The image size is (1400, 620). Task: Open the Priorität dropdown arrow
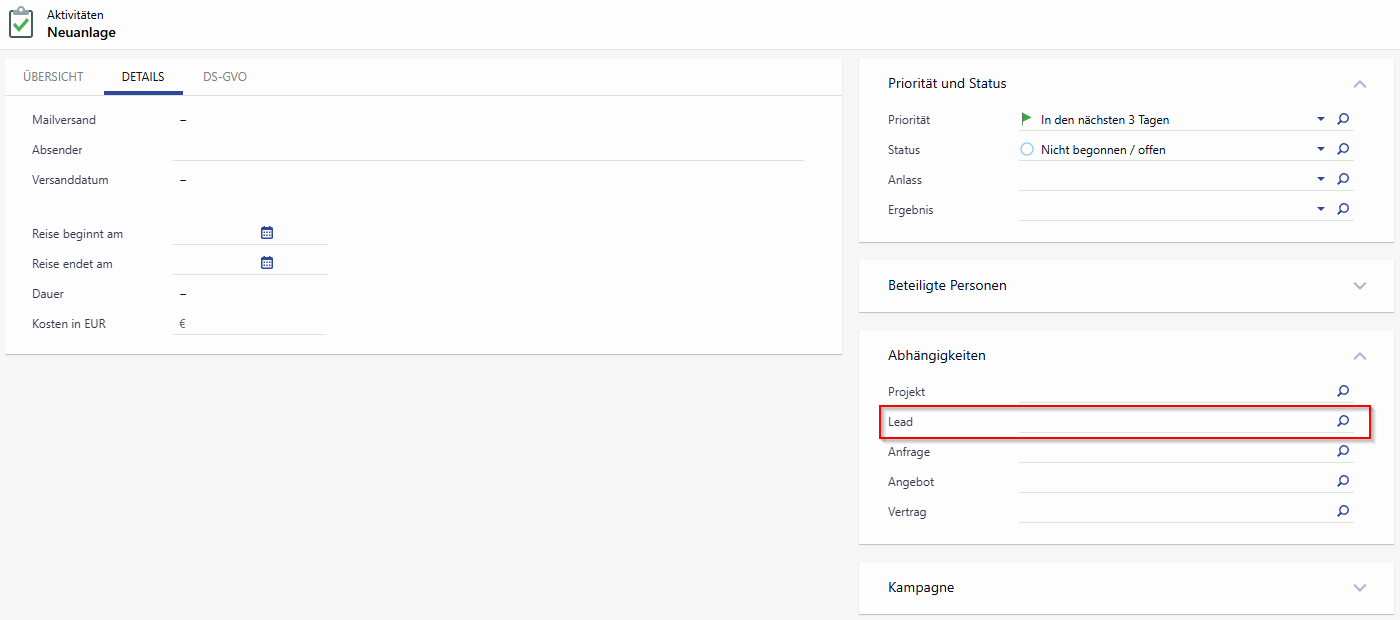coord(1321,119)
